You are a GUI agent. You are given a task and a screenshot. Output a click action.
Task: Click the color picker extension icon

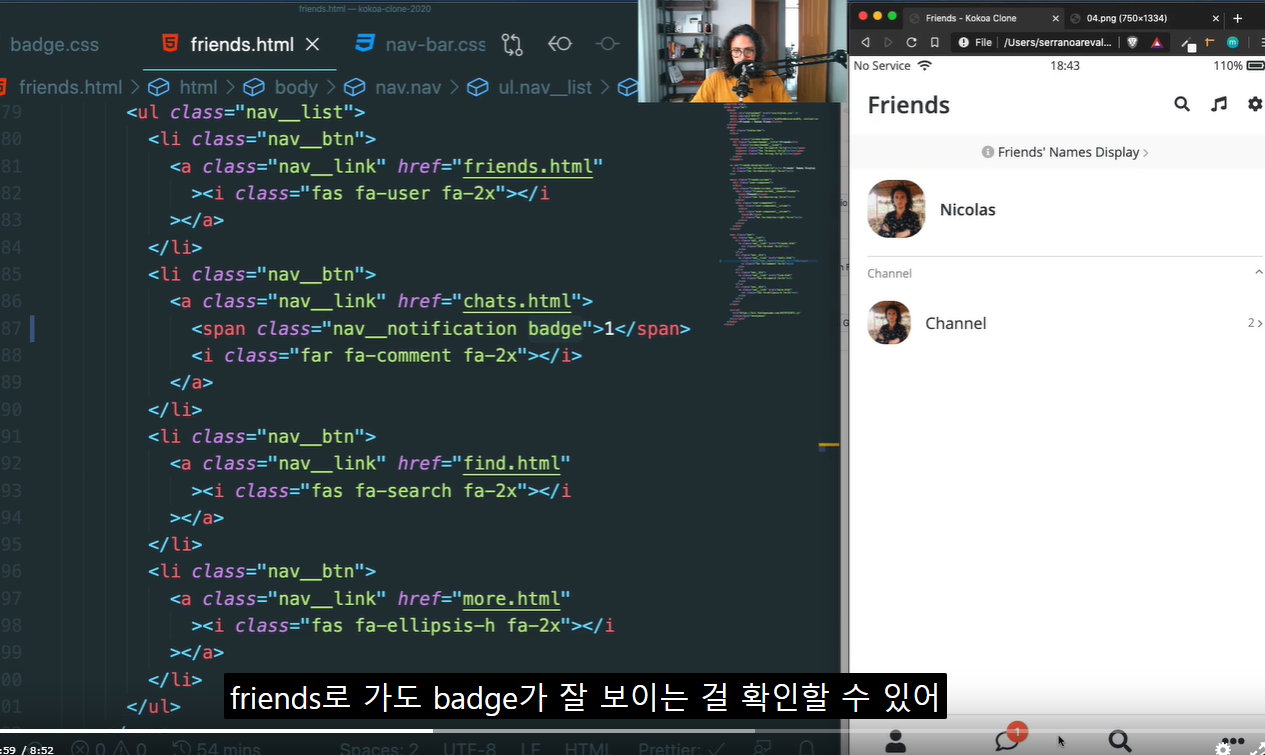coord(1188,43)
